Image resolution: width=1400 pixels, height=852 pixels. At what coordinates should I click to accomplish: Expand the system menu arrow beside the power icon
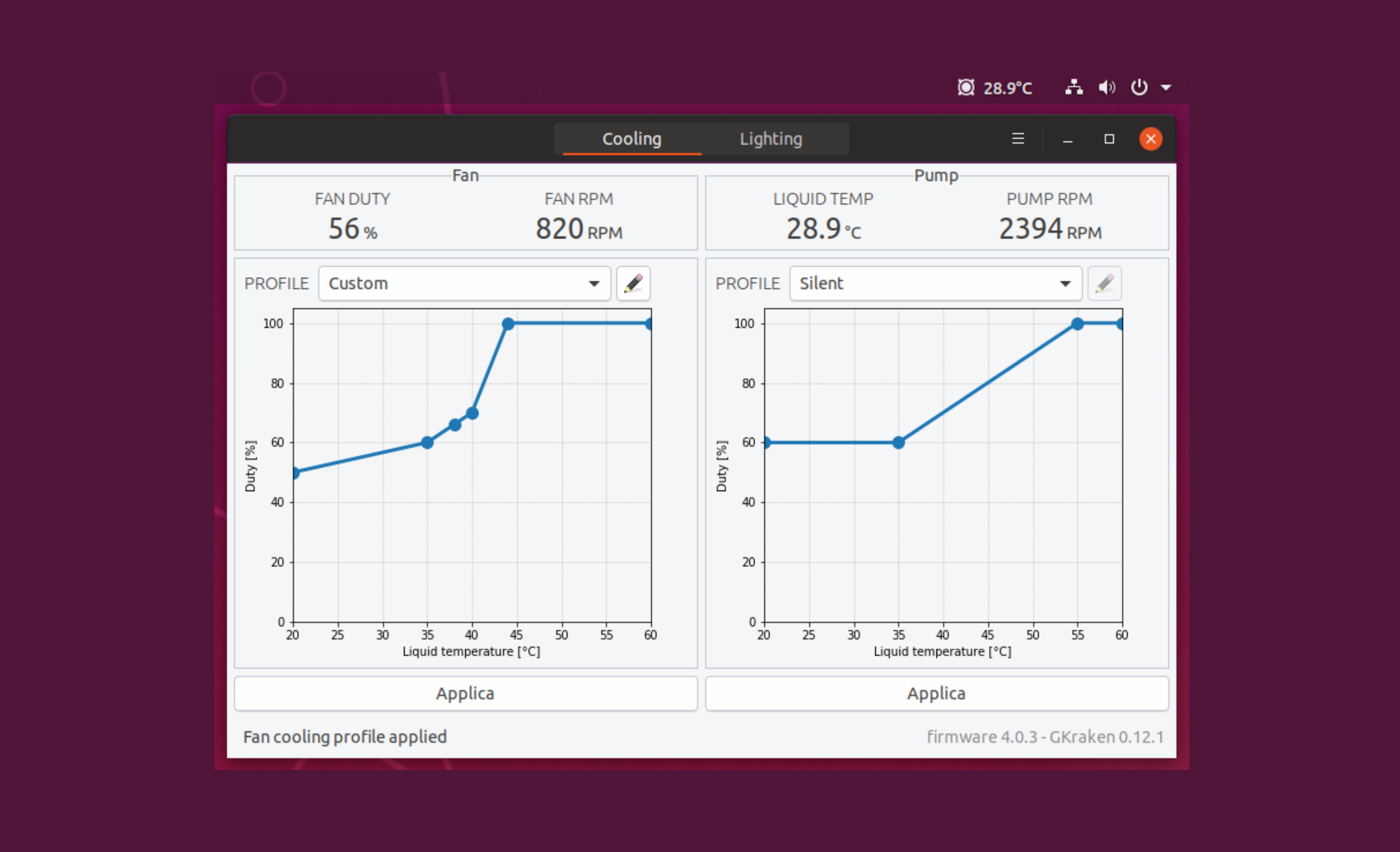tap(1165, 88)
